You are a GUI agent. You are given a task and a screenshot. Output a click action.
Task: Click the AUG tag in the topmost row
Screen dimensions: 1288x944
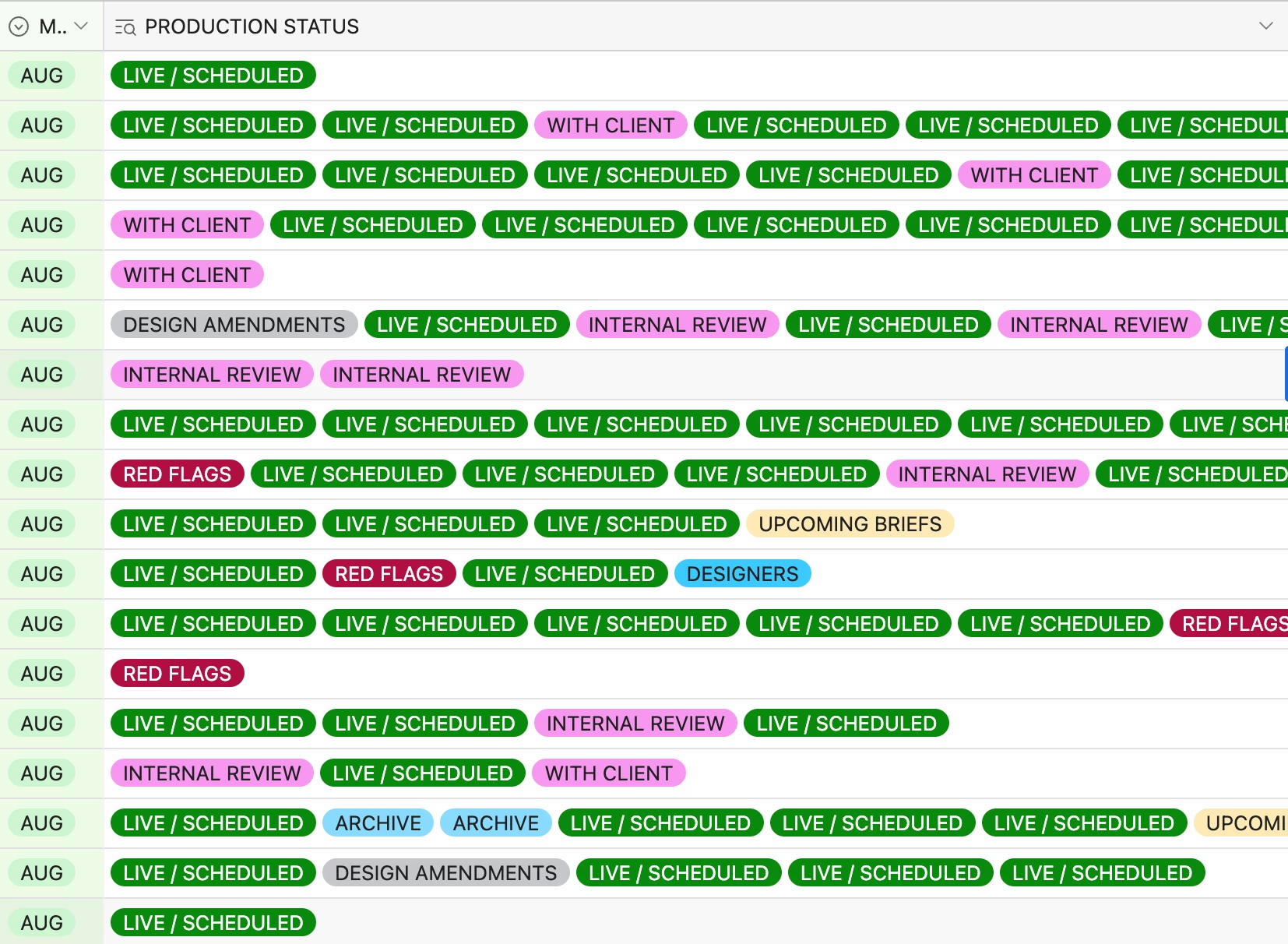click(42, 76)
